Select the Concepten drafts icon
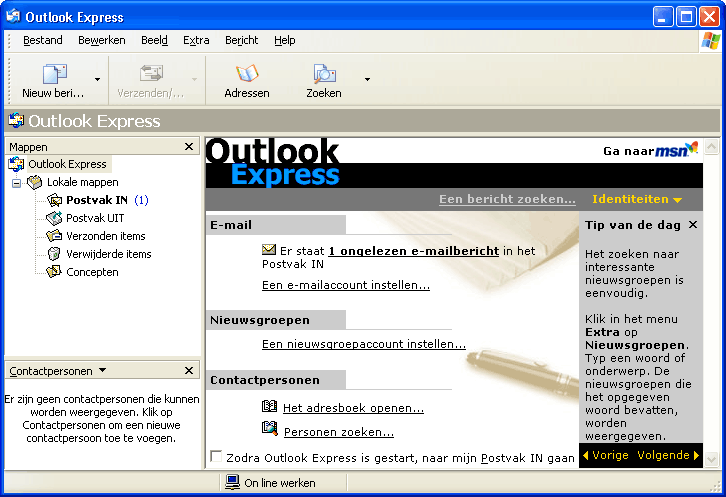The height and width of the screenshot is (497, 726). 54,272
